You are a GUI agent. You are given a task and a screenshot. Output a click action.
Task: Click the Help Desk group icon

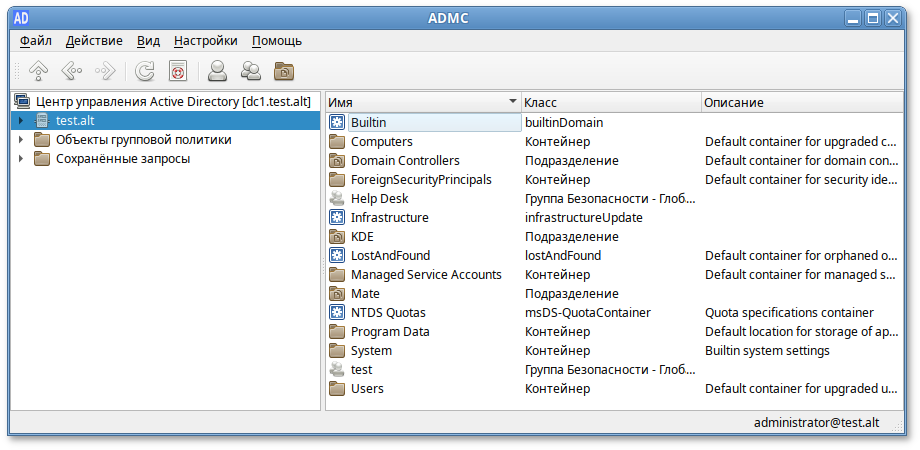pos(337,198)
